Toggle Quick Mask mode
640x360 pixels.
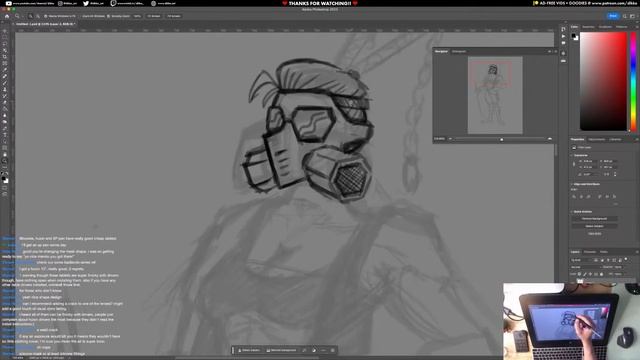(x=5, y=188)
